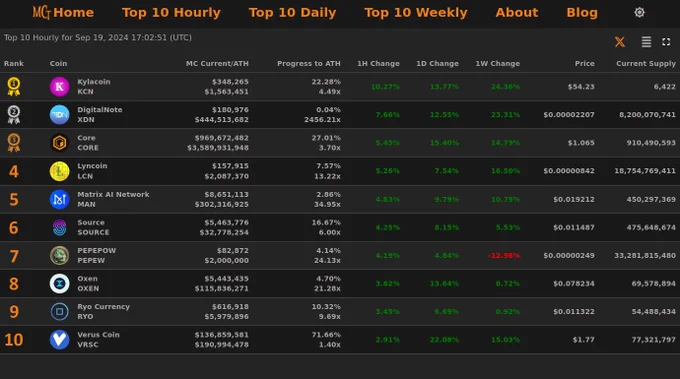
Task: Open the Top 10 Hourly page
Action: point(171,13)
